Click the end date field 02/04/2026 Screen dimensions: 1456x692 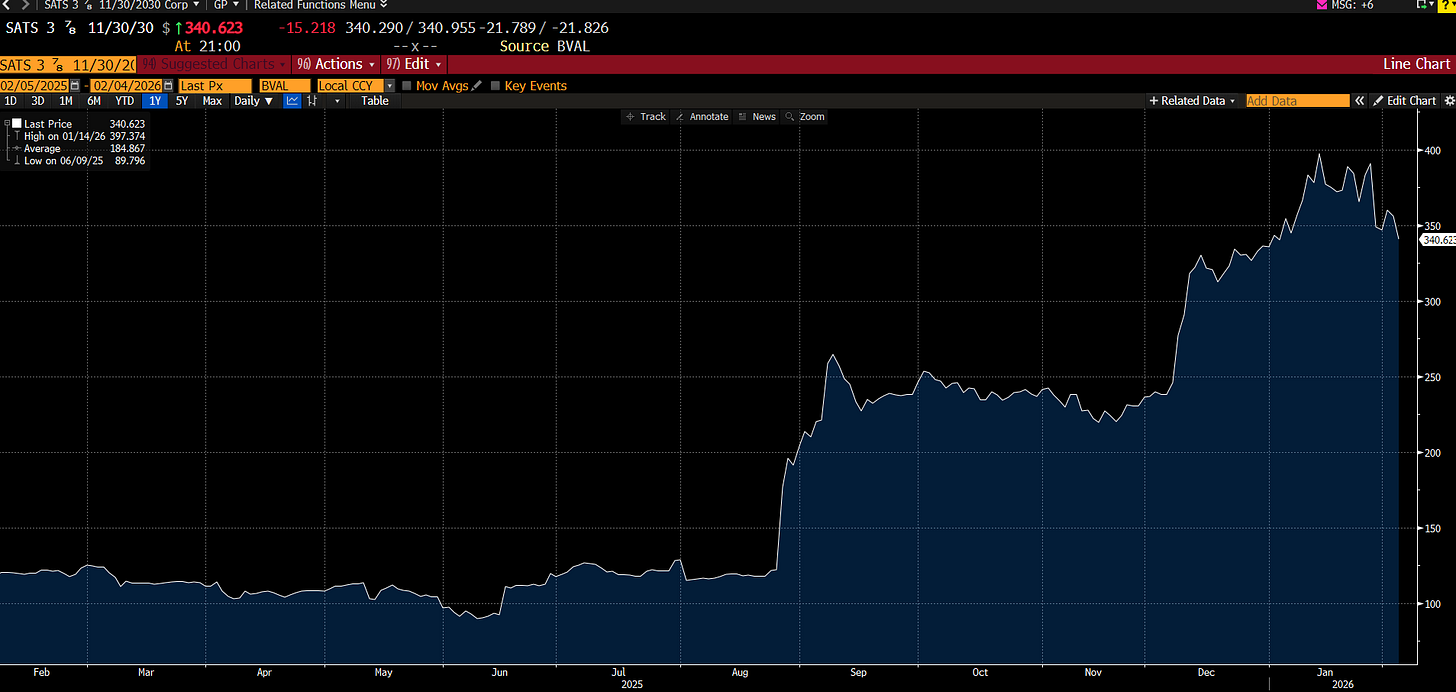point(127,86)
